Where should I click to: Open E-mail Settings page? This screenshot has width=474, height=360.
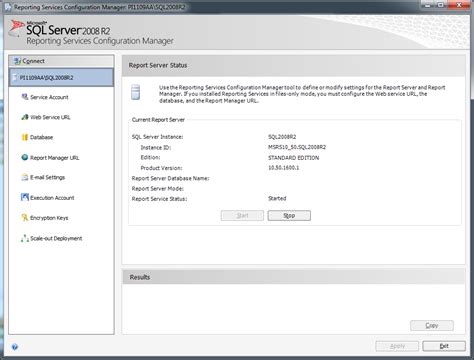pyautogui.click(x=47, y=177)
